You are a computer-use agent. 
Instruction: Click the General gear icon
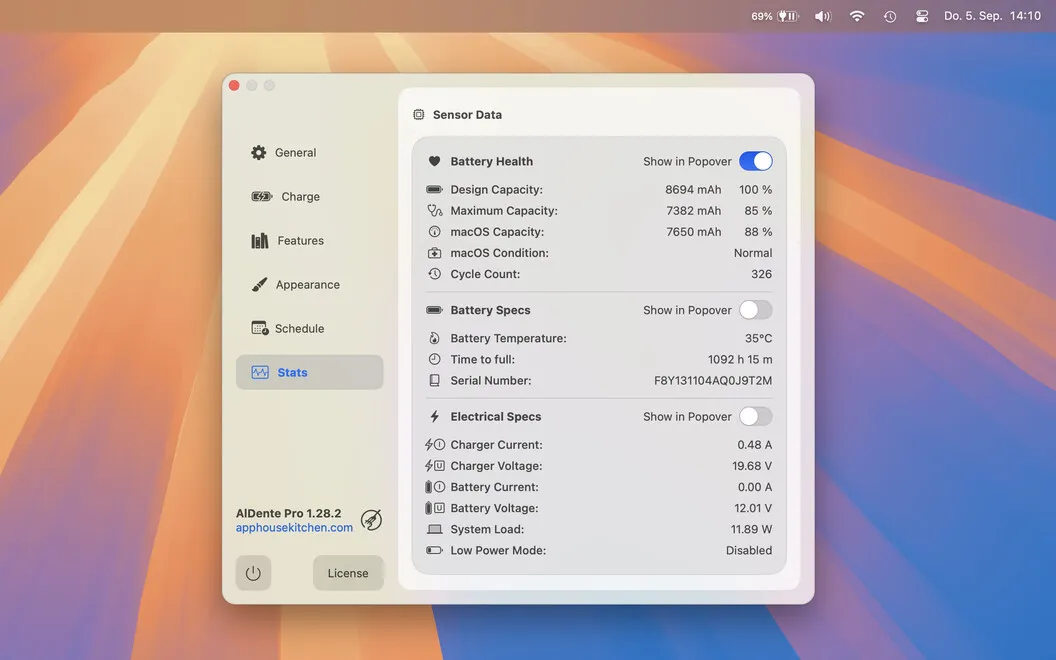[x=259, y=152]
